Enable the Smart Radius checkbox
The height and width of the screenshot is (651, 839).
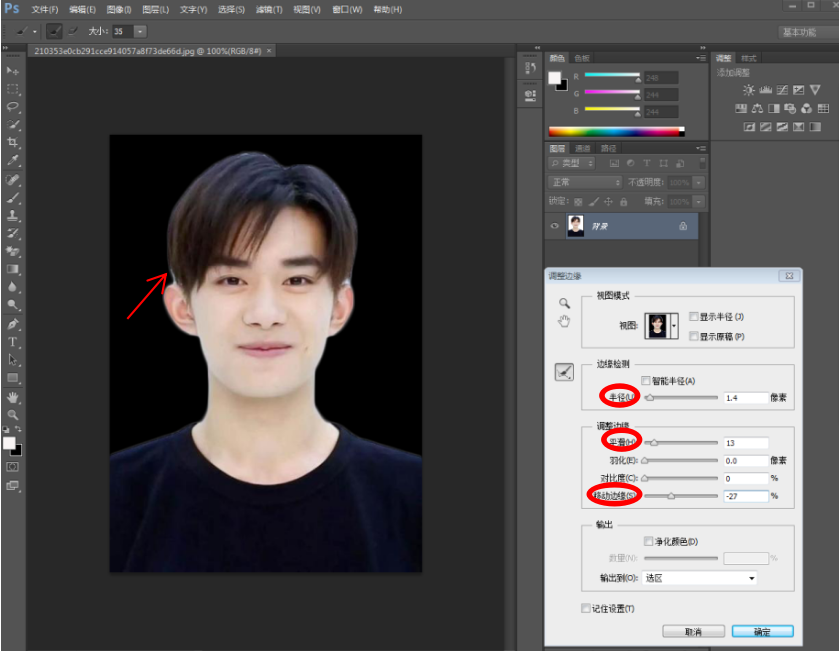tap(644, 379)
